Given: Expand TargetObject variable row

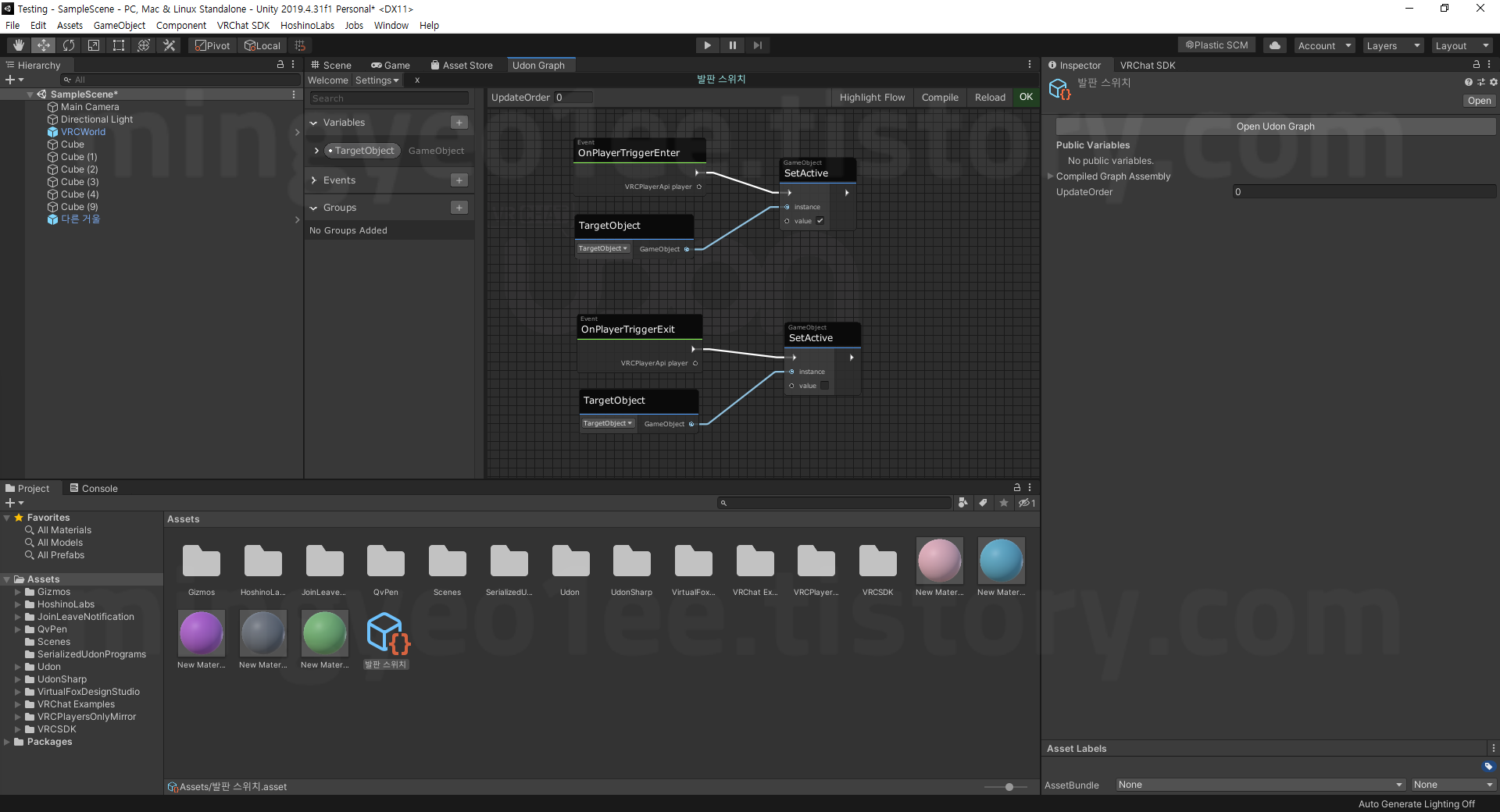Looking at the screenshot, I should click(x=316, y=151).
